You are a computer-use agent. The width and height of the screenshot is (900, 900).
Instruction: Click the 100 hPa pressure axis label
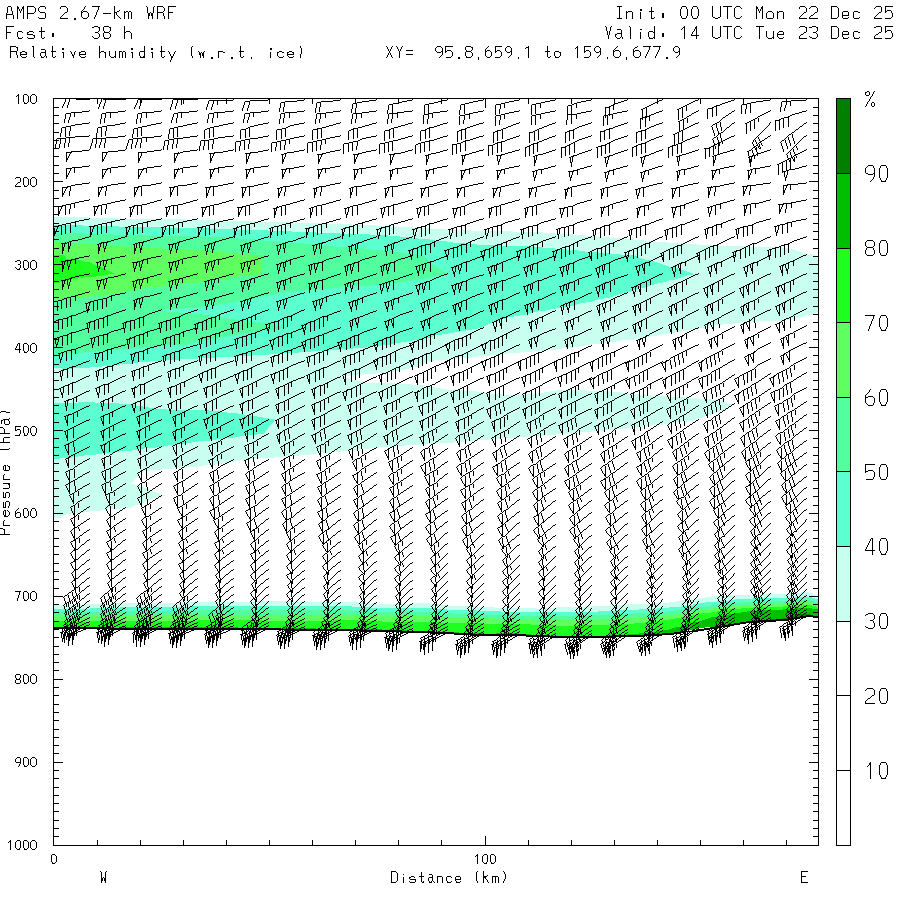(x=26, y=99)
